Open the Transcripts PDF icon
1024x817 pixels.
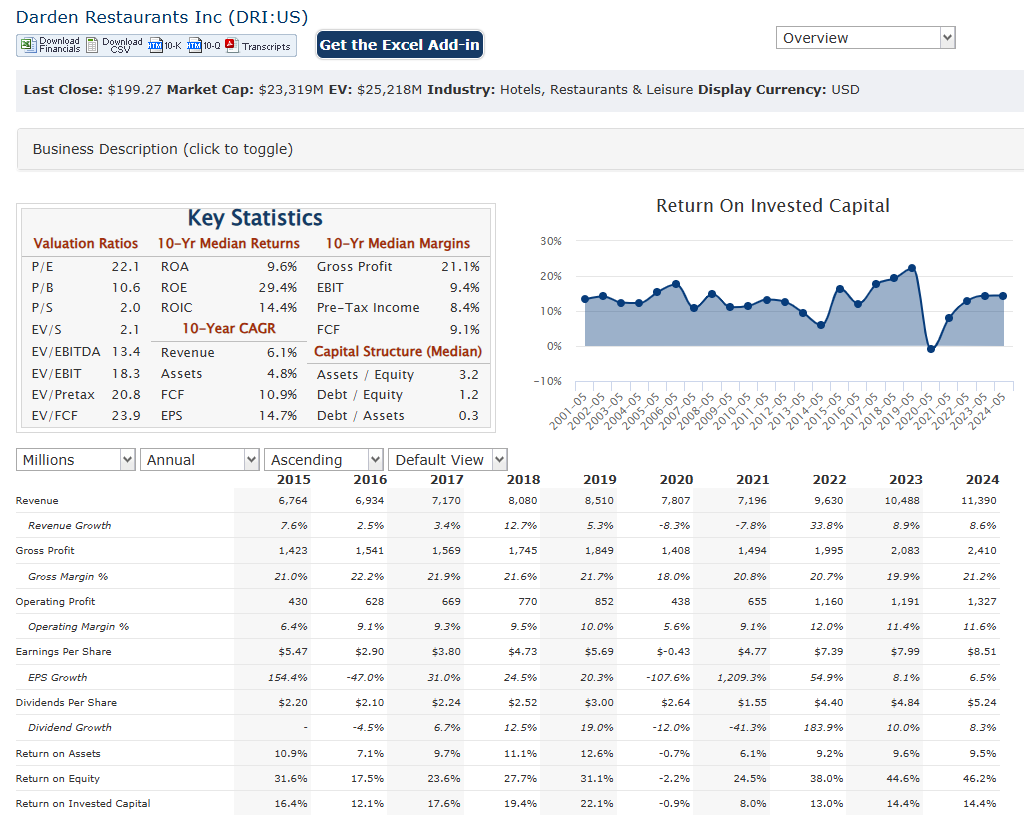click(232, 45)
